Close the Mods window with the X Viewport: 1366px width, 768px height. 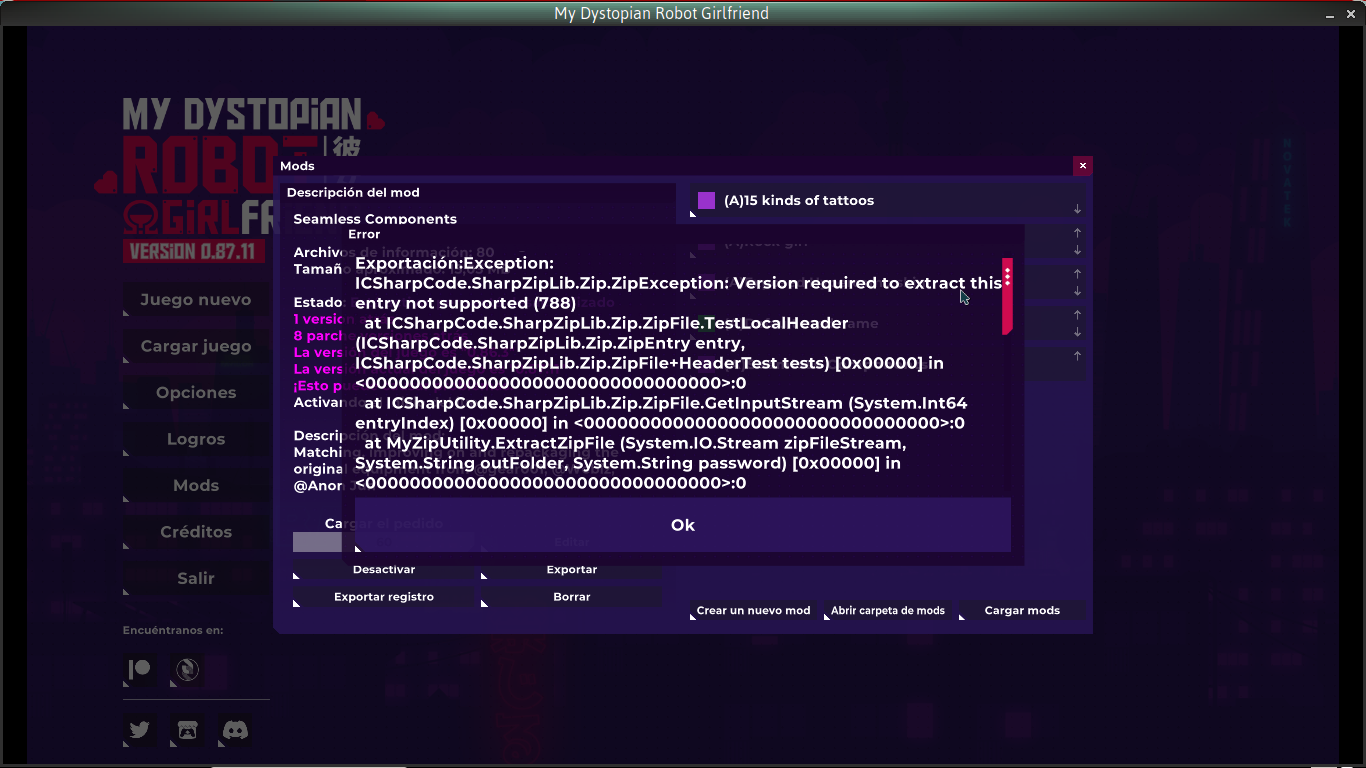click(1082, 166)
